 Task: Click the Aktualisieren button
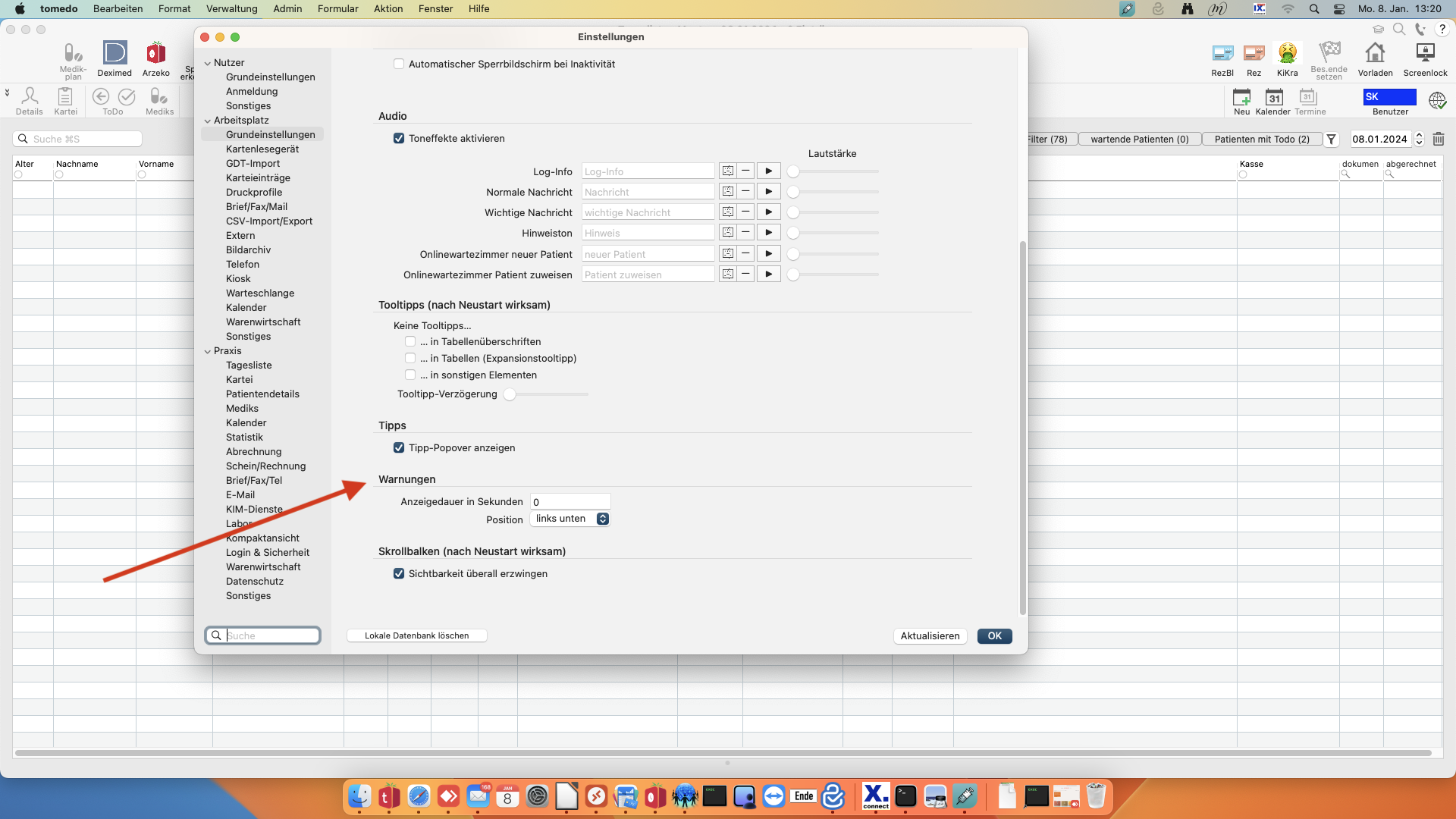point(930,636)
